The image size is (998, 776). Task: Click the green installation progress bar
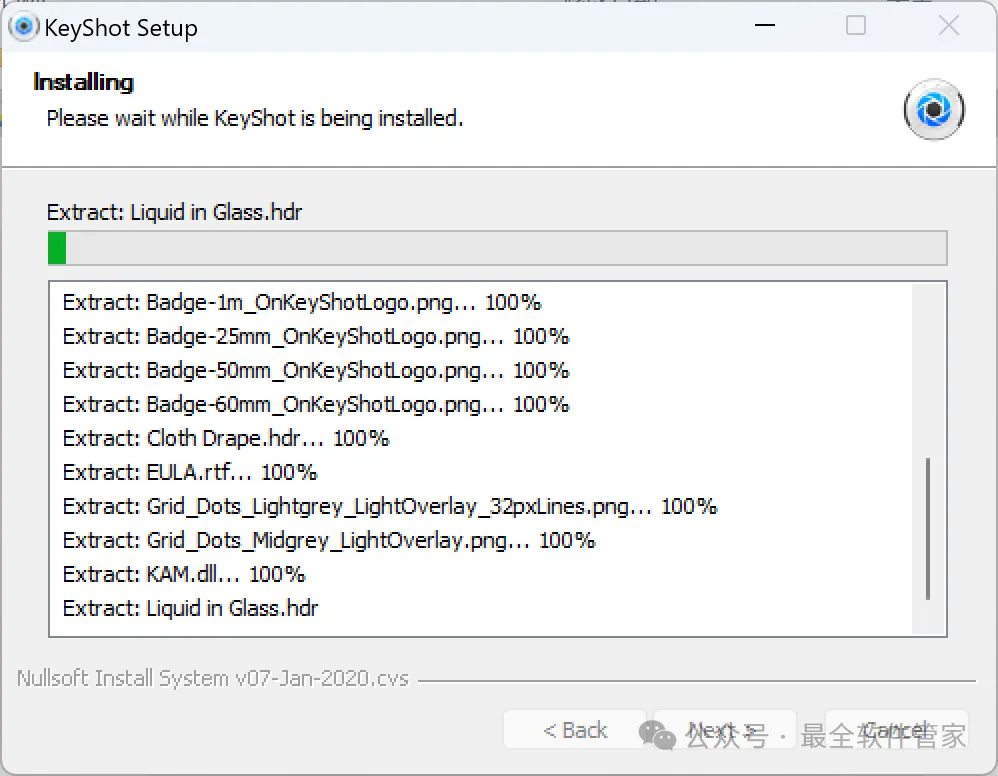coord(497,248)
